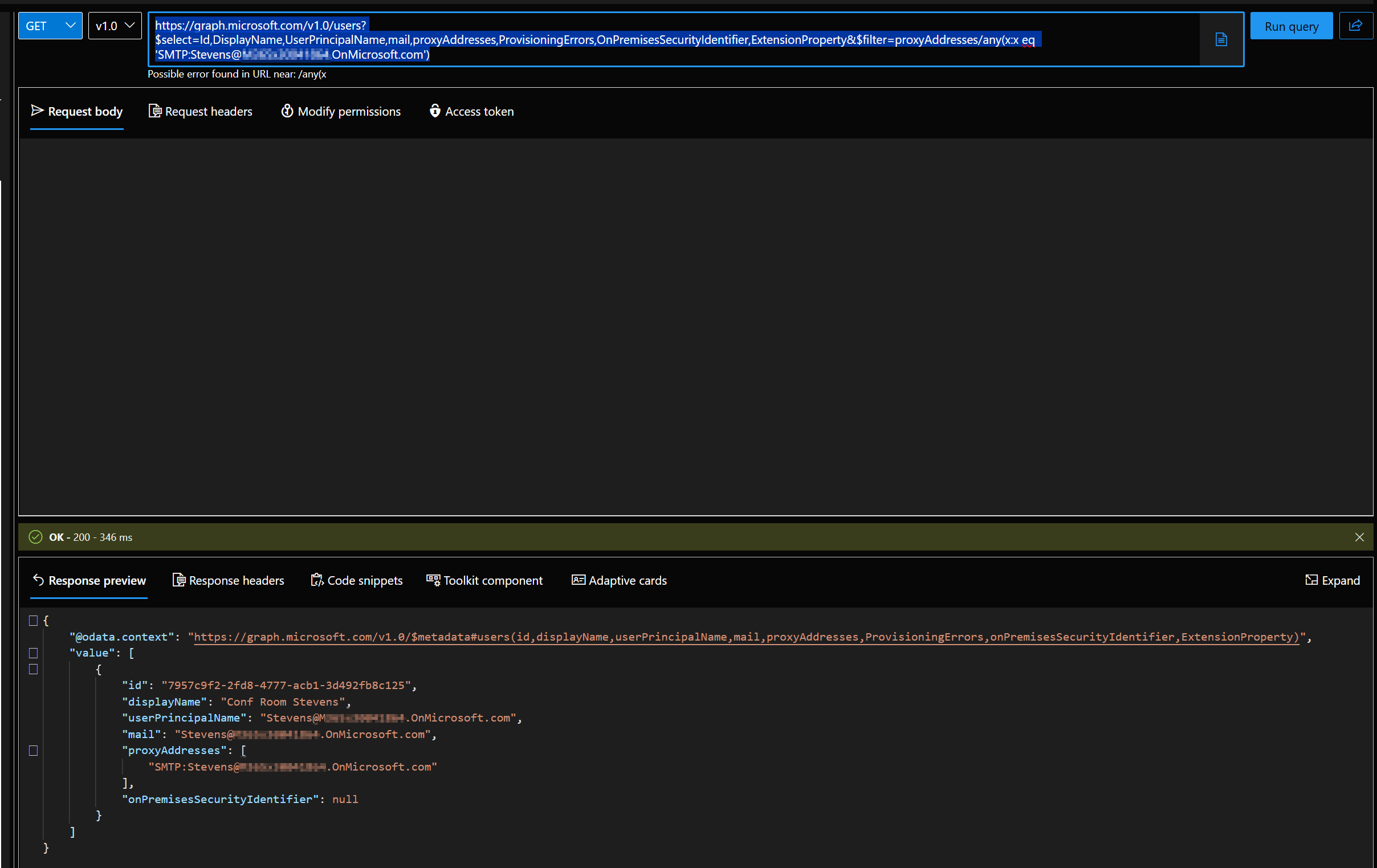Select the Response preview tab
The width and height of the screenshot is (1377, 868).
point(89,581)
